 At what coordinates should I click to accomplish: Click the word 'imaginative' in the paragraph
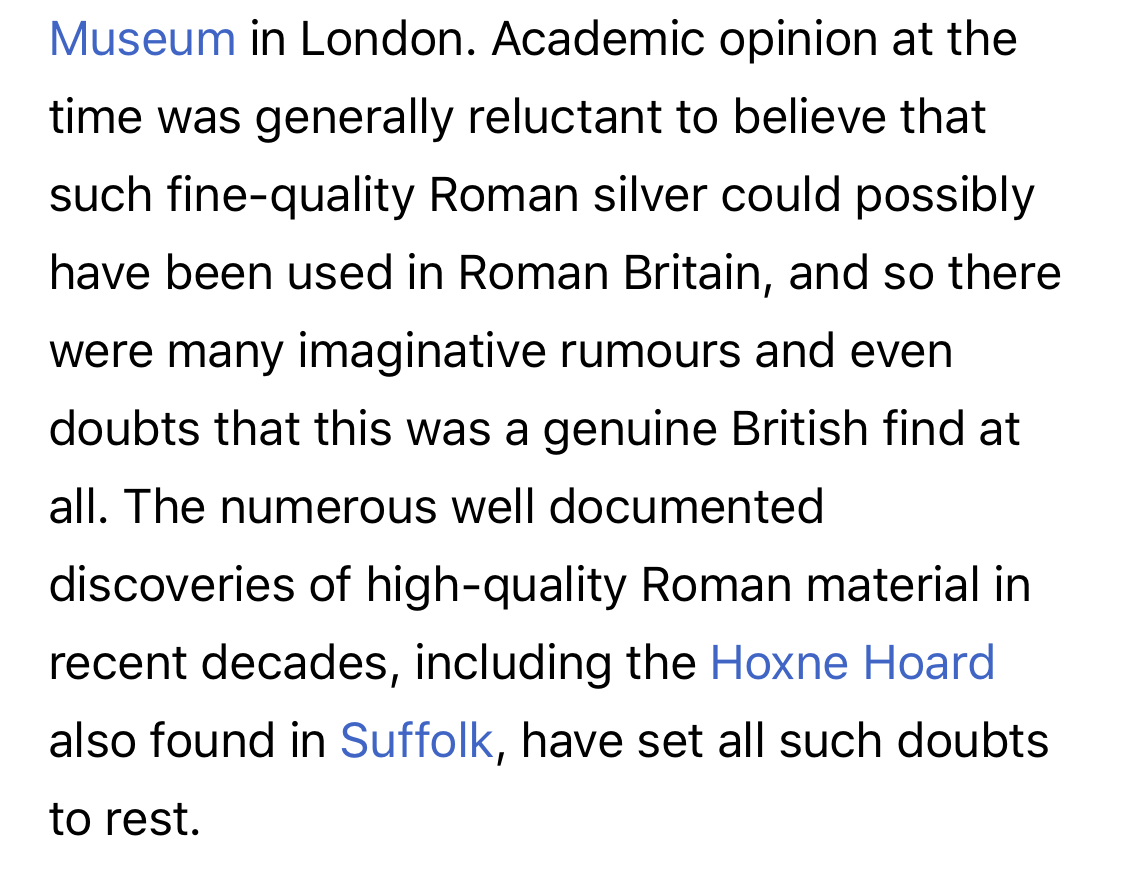click(x=422, y=352)
